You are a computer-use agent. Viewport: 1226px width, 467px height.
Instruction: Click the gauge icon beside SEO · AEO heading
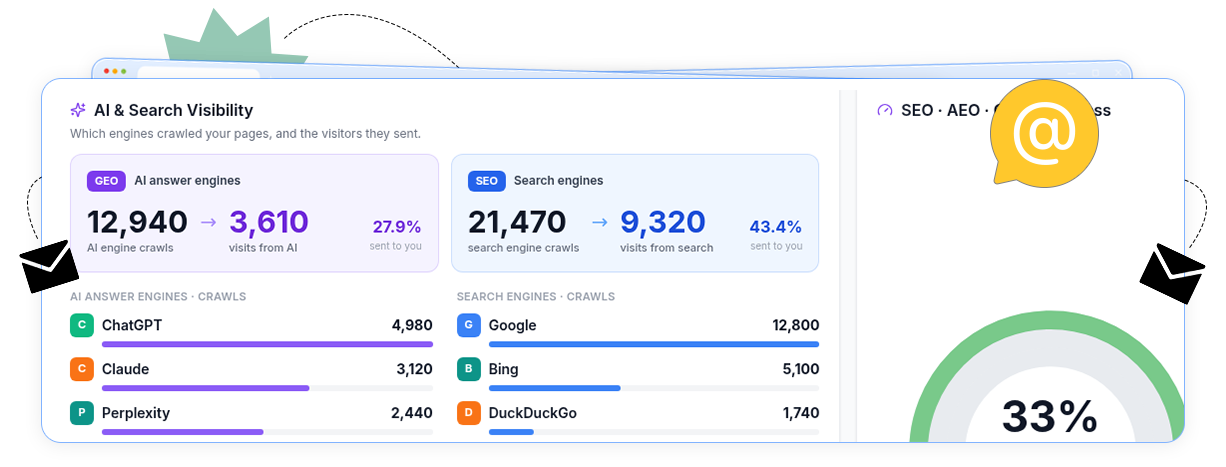coord(885,110)
